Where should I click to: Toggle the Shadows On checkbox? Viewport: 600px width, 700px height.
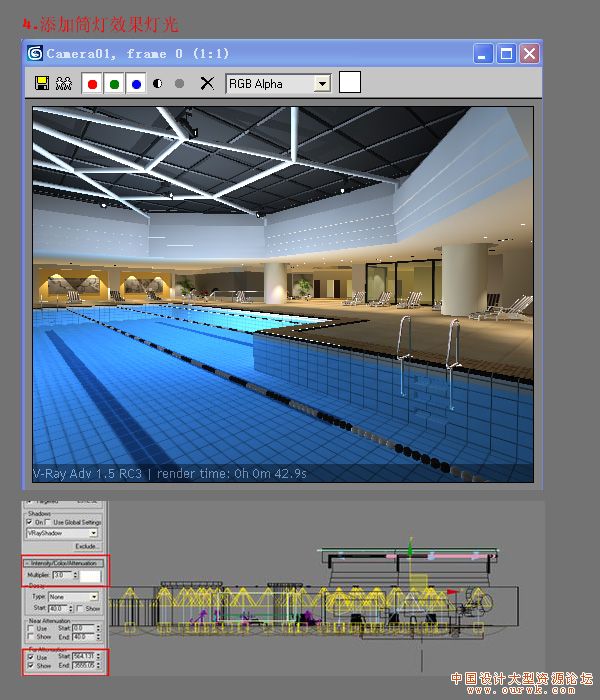coord(28,522)
